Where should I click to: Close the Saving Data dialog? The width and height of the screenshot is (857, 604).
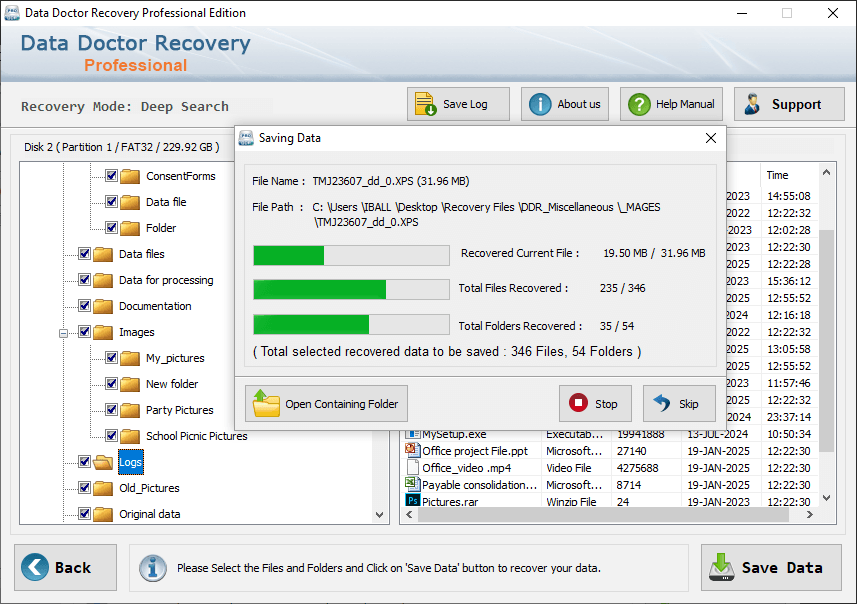pyautogui.click(x=711, y=138)
